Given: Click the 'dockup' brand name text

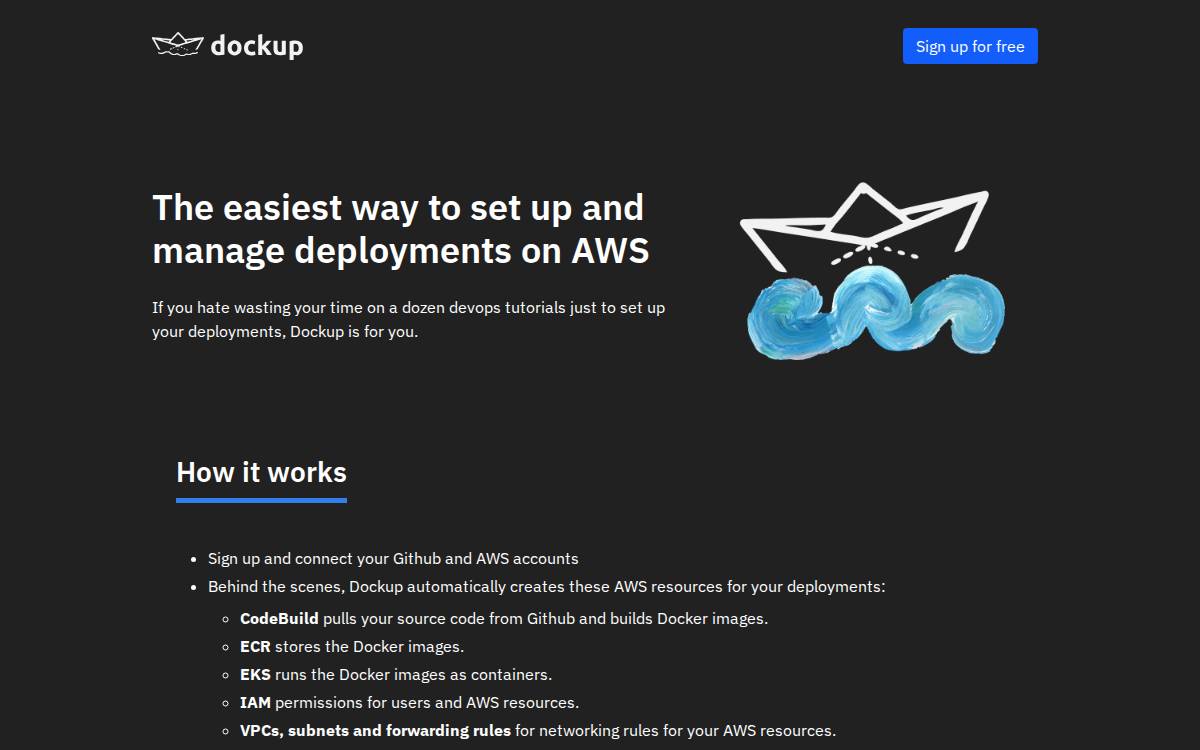Looking at the screenshot, I should click(257, 46).
